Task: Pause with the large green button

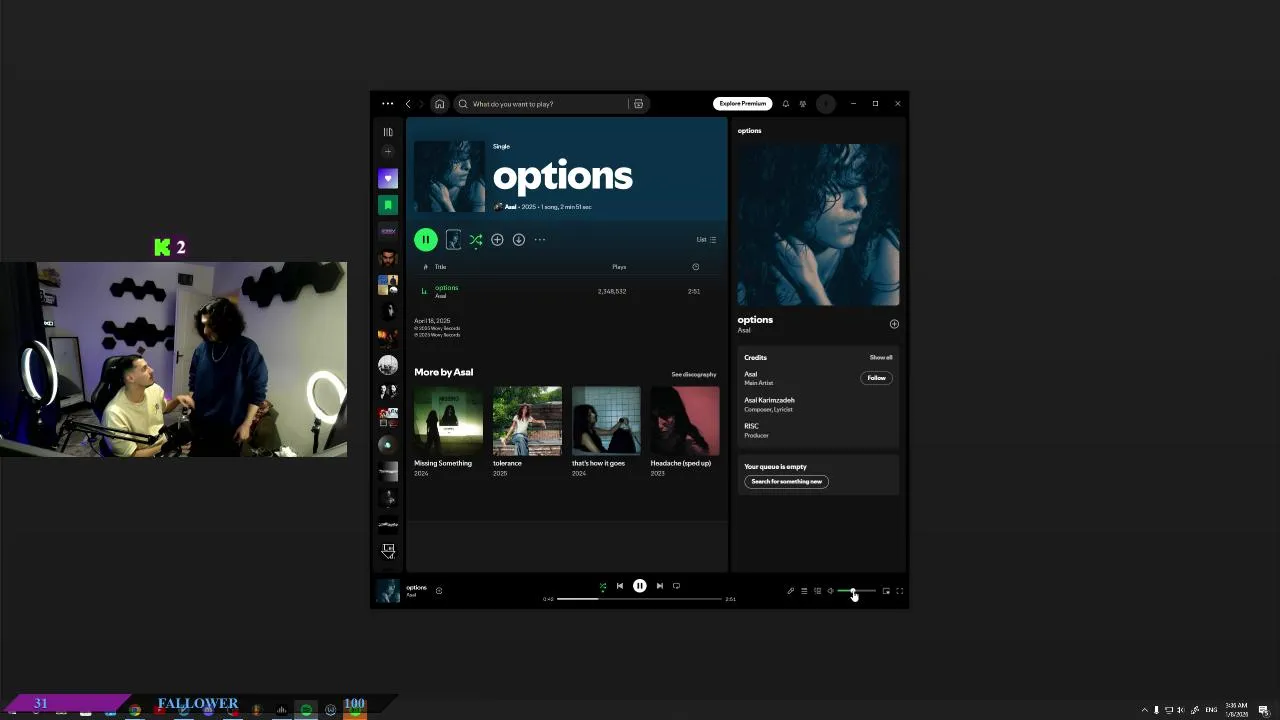Action: point(426,240)
